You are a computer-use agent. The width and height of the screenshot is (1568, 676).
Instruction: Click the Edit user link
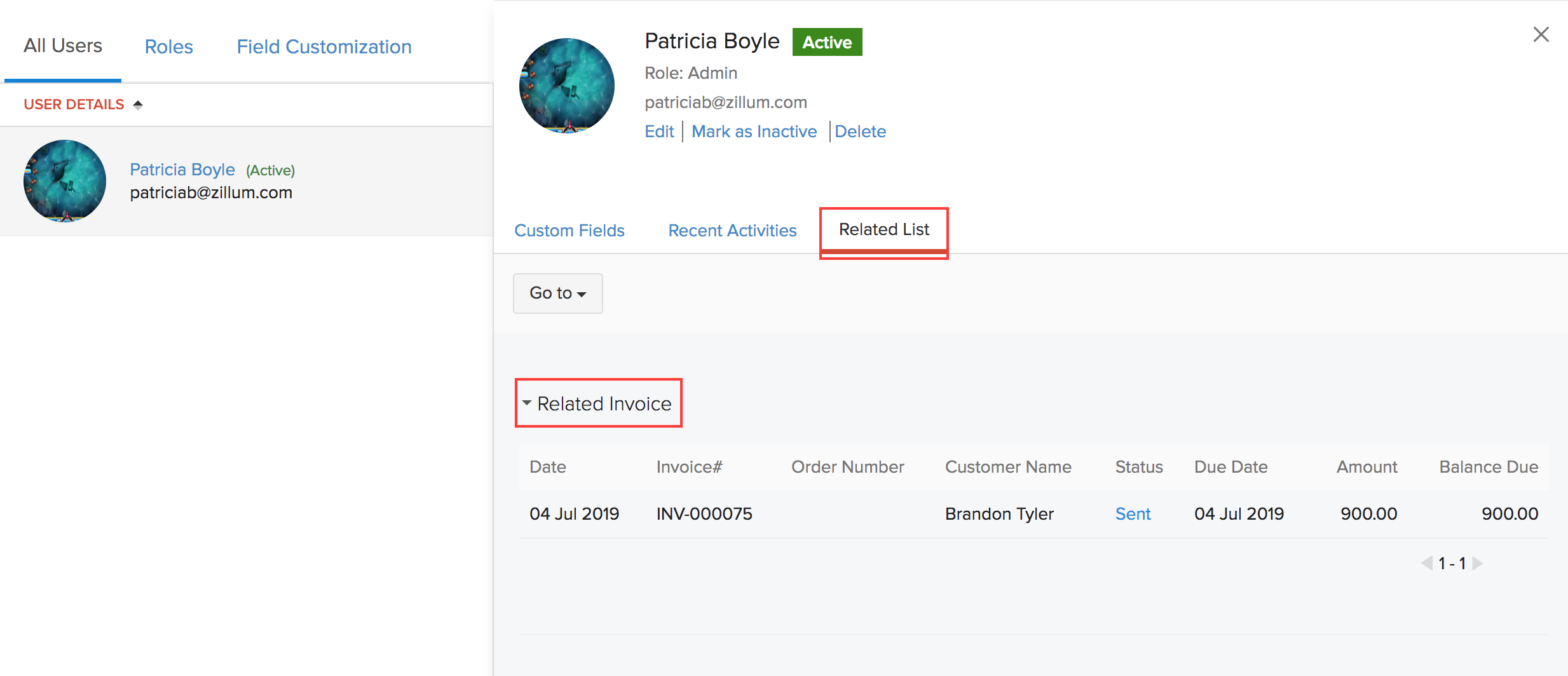click(x=659, y=132)
